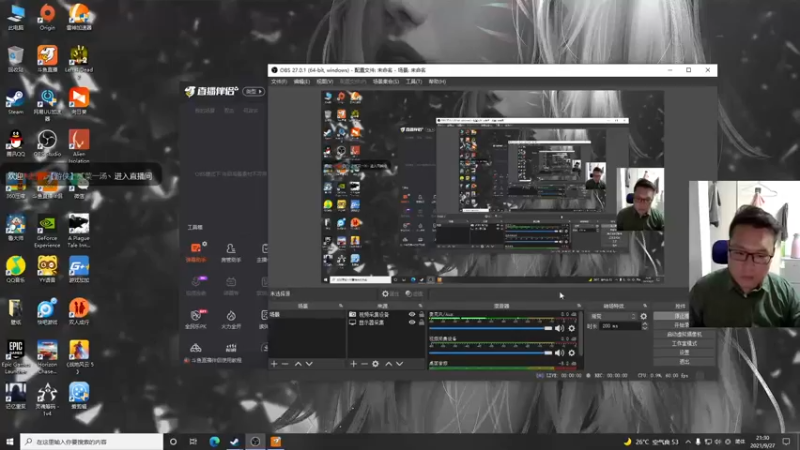
Task: Open scene transition properties gear
Action: pos(643,316)
